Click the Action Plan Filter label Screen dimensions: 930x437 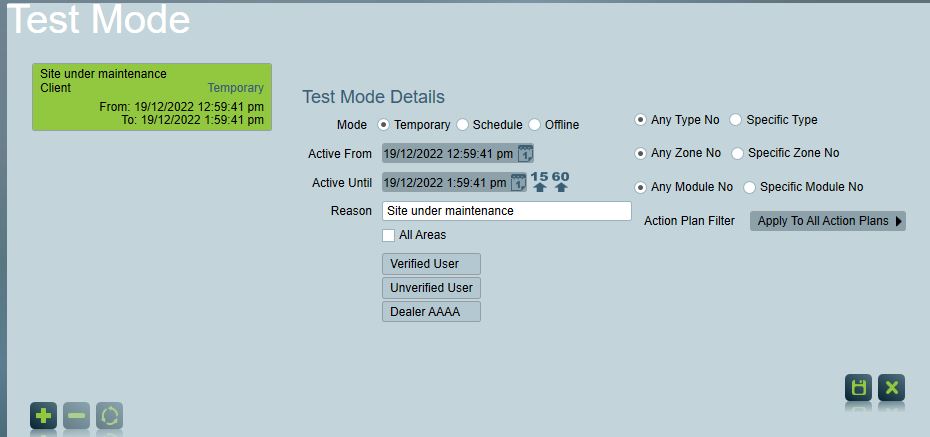click(x=689, y=221)
